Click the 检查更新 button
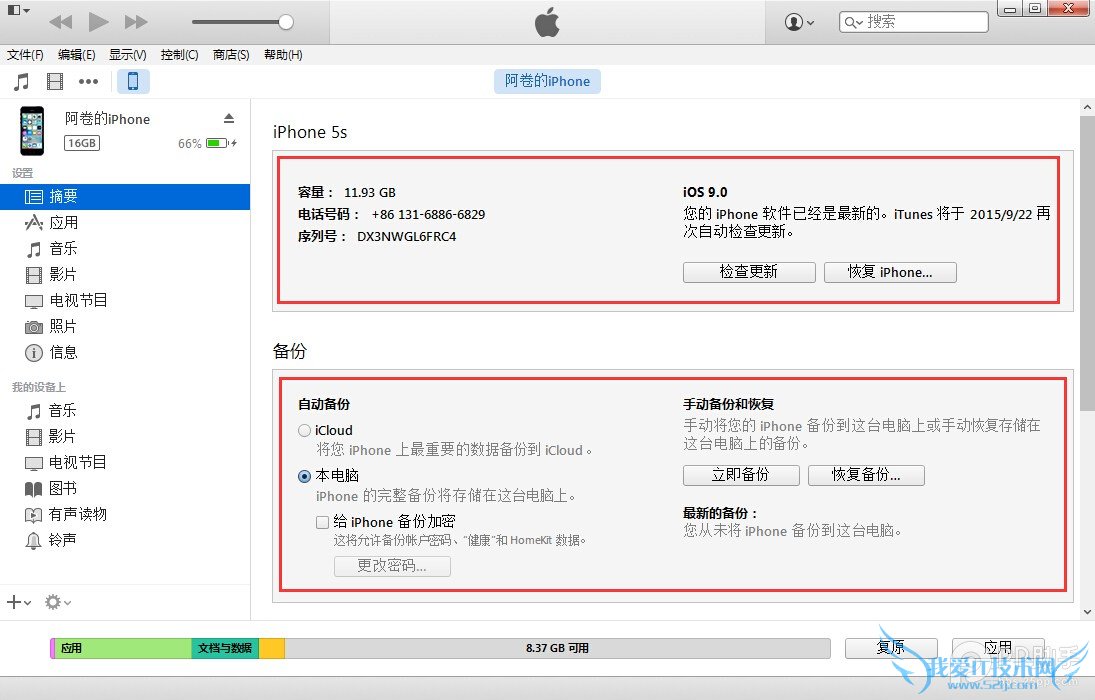 [x=749, y=272]
